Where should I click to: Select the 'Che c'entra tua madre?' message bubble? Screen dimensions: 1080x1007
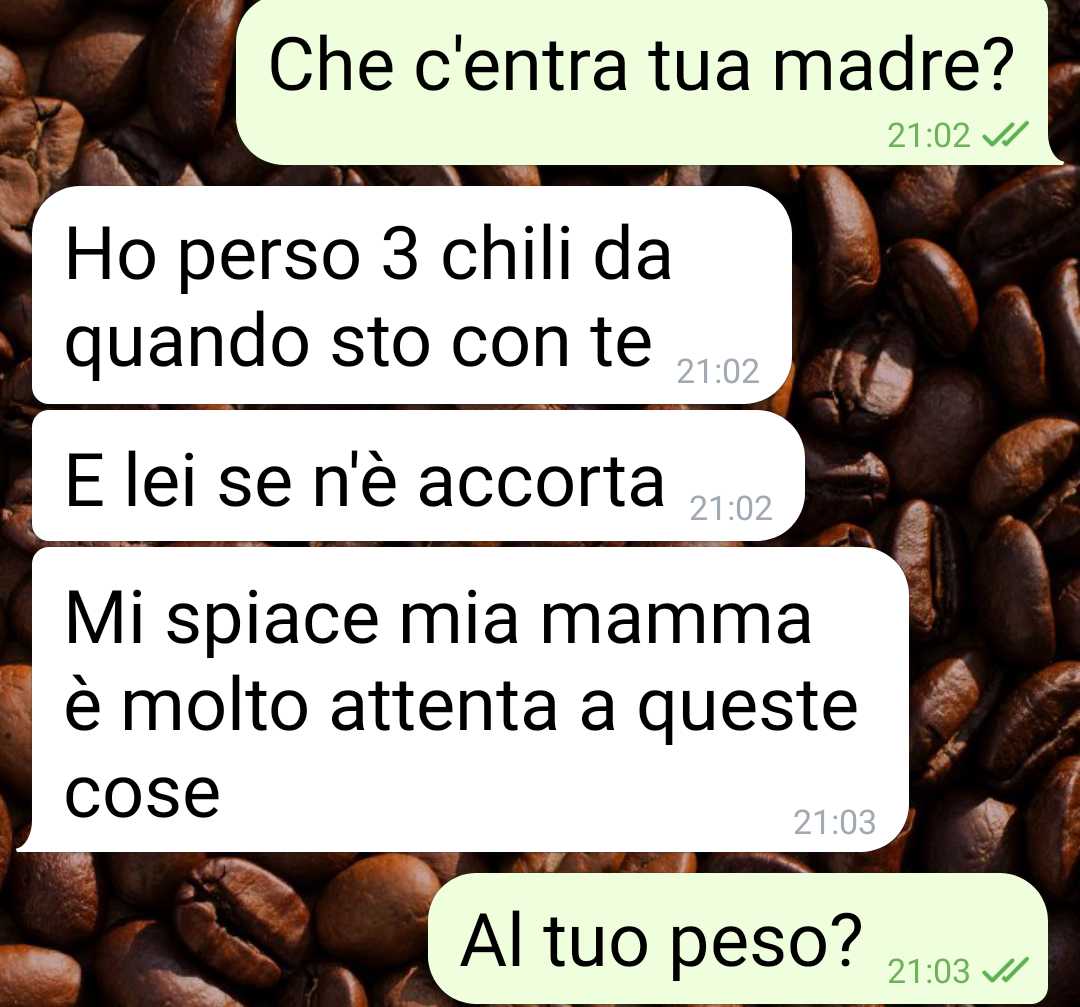coord(646,81)
